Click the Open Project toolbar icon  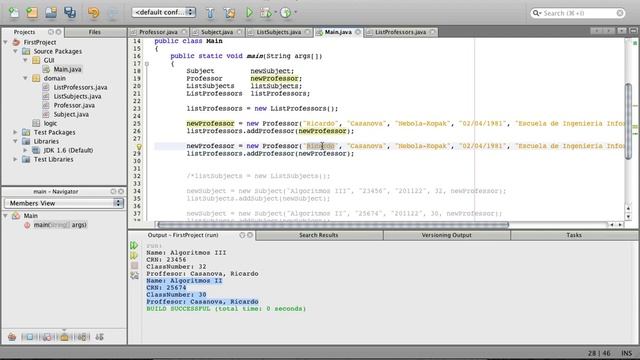(x=51, y=13)
